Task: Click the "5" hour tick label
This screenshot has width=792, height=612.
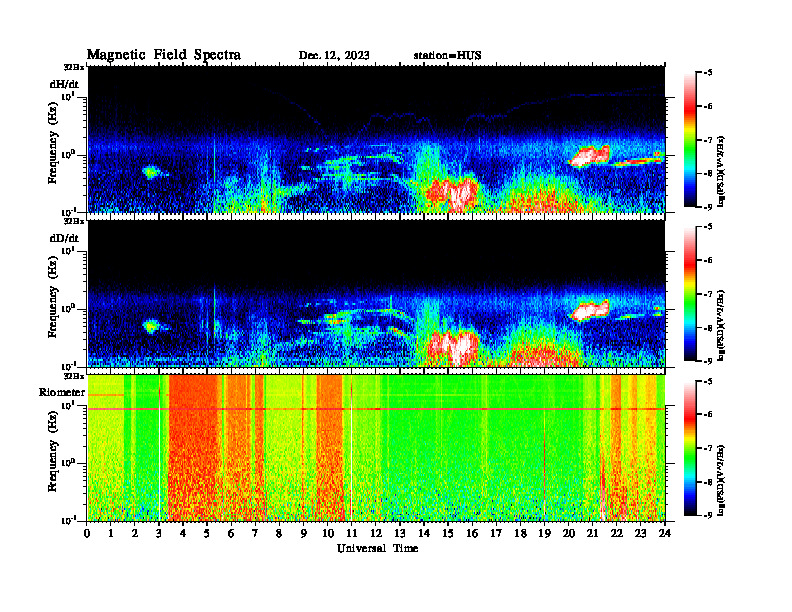Action: click(207, 533)
